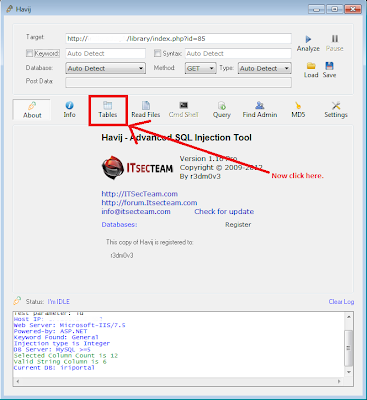Screen dimensions: 367x400
Task: Click the log scroll up arrow
Action: [x=349, y=317]
